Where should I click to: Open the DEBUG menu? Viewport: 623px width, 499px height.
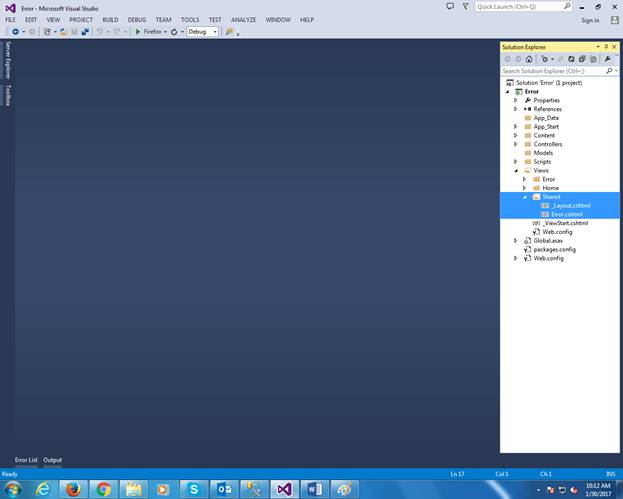click(137, 19)
